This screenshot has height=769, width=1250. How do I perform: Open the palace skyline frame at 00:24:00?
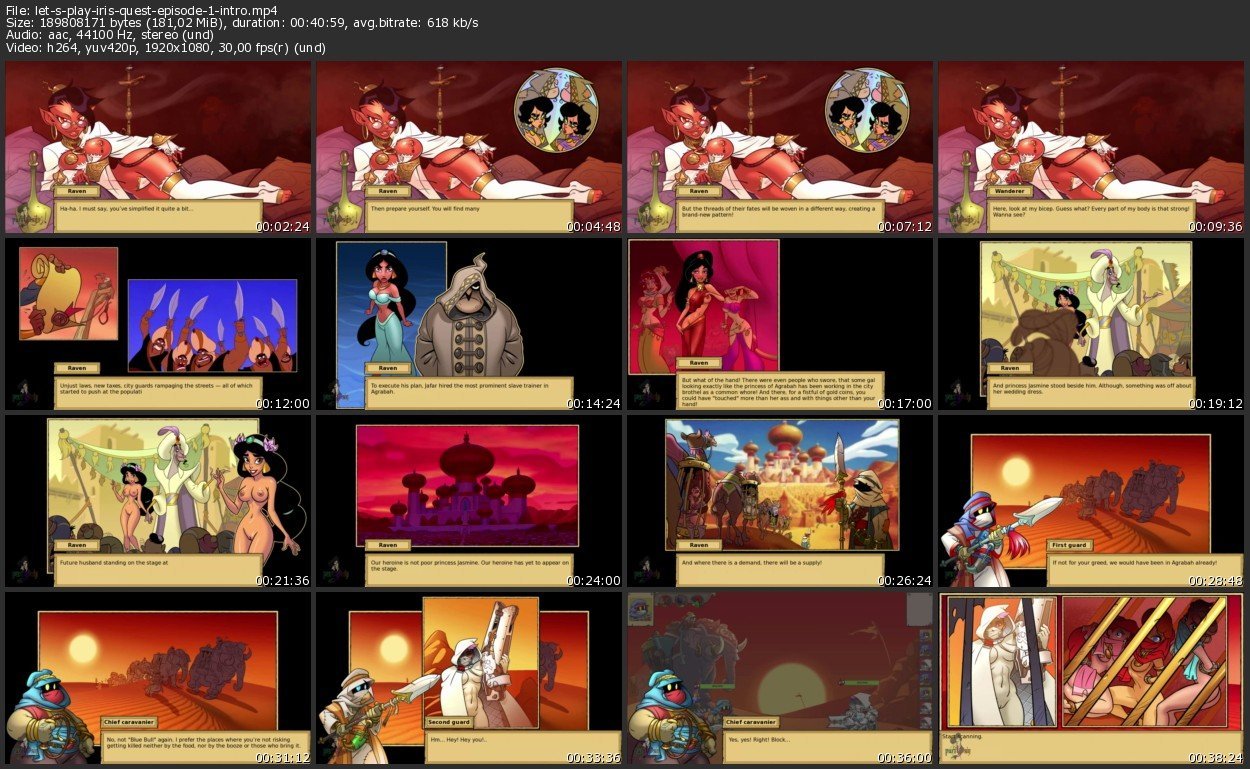tap(469, 501)
